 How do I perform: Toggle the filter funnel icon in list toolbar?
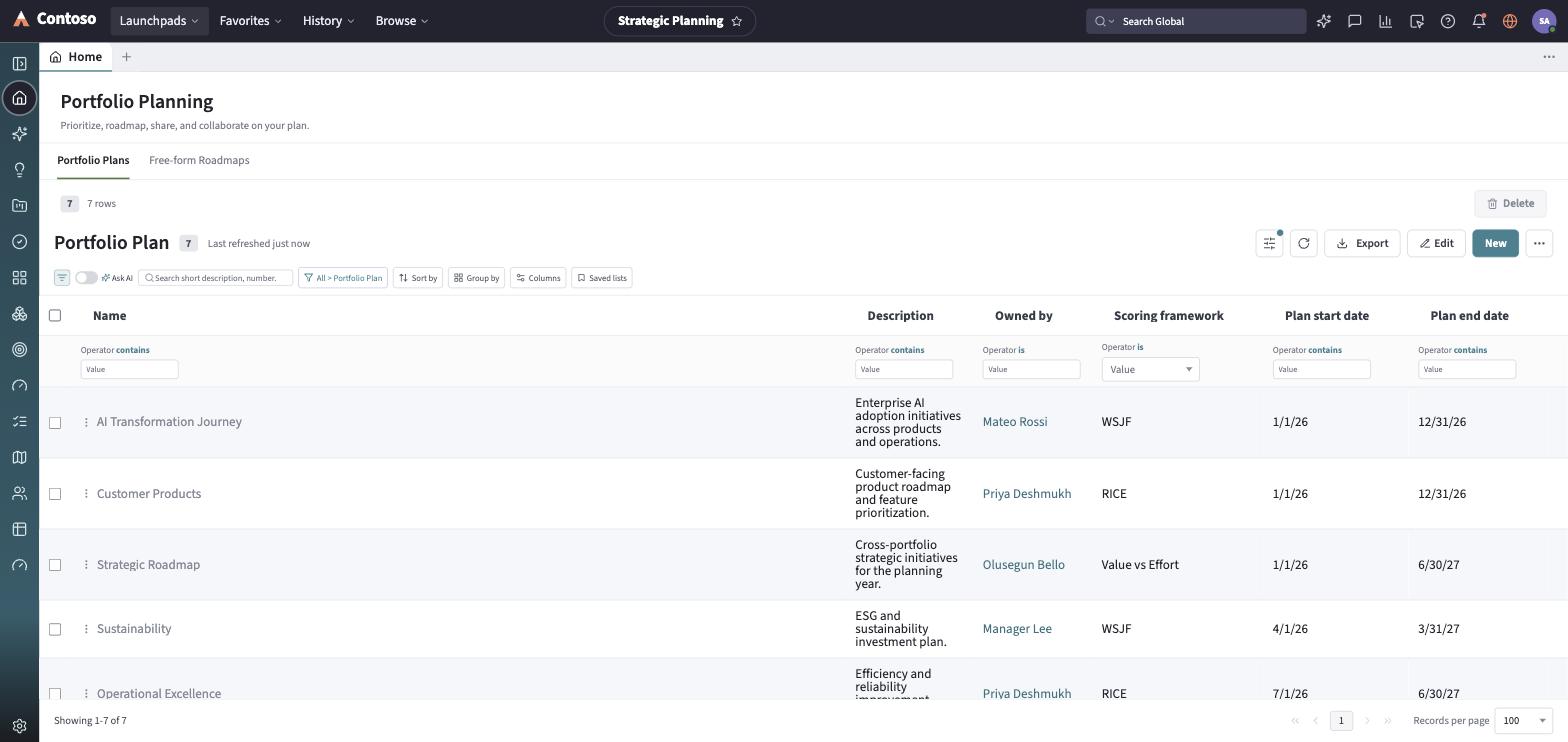[62, 278]
